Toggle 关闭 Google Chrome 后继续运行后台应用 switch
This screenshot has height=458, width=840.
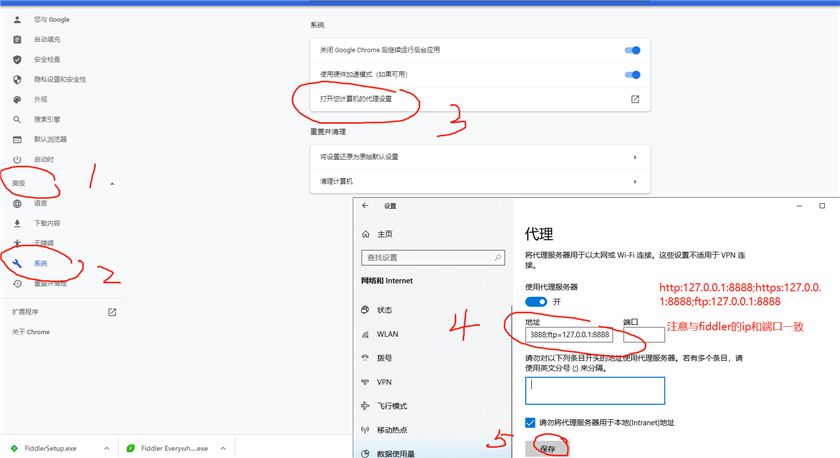pos(632,50)
